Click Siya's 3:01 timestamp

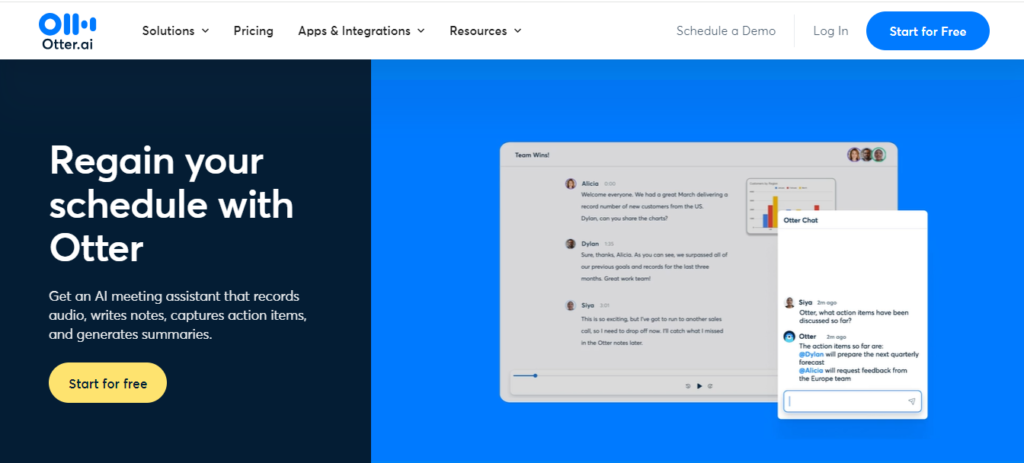(x=605, y=306)
